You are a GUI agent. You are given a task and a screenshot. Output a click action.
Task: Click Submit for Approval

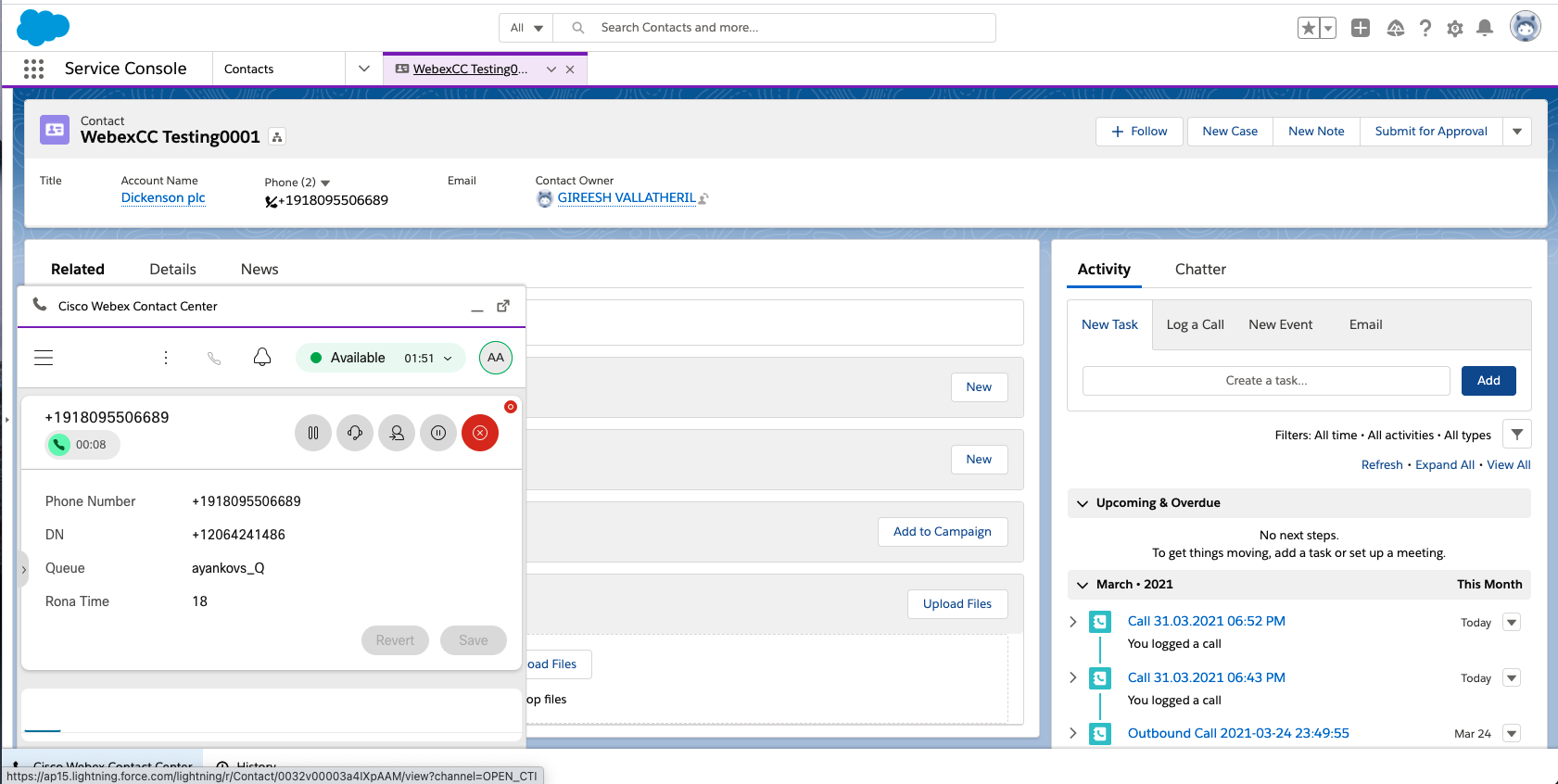coord(1431,132)
